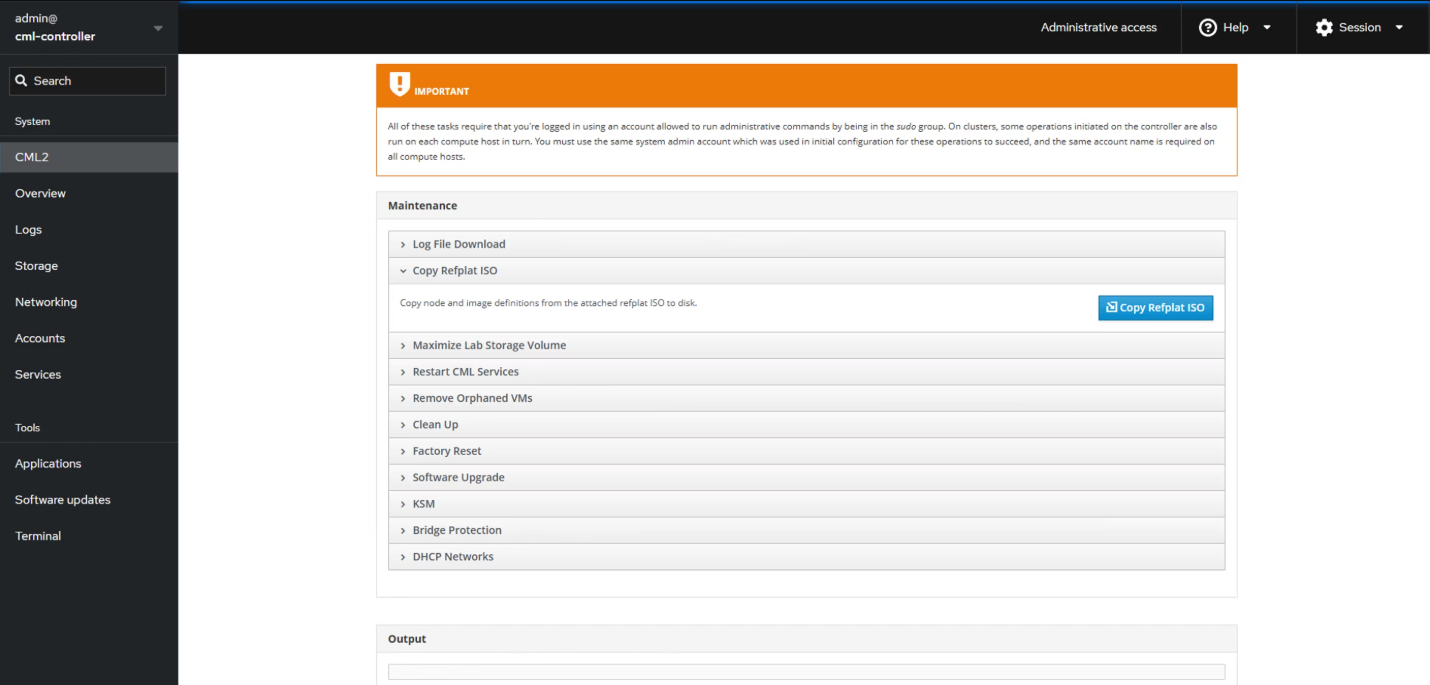
Task: Click the Maintenance panel heading
Action: point(422,206)
